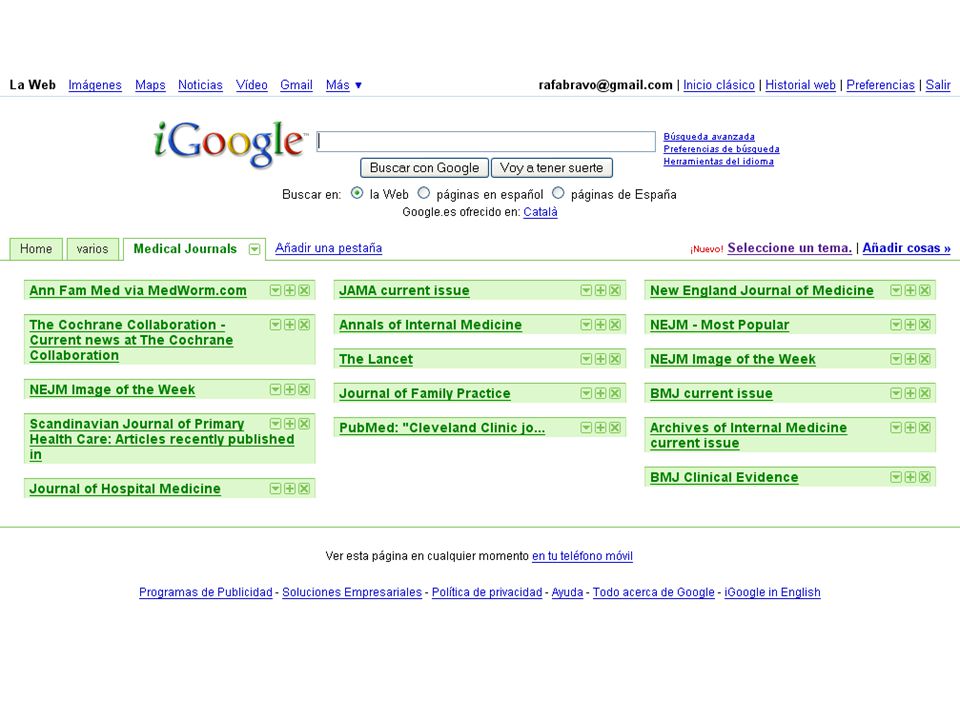Expand New England Journal of Medicine gadget plus icon

tap(910, 290)
